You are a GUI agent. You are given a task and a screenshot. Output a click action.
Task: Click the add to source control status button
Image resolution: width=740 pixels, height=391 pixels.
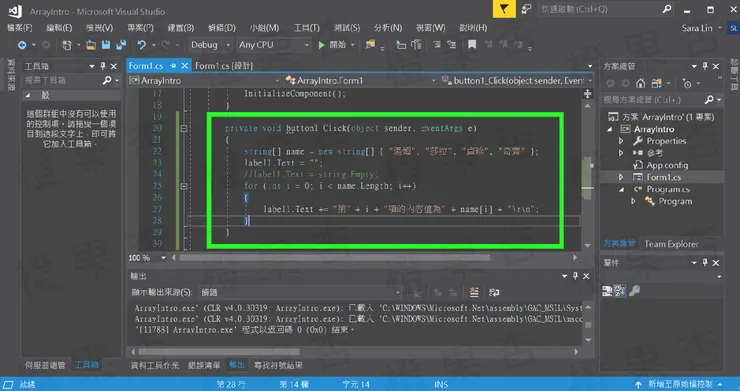[678, 384]
